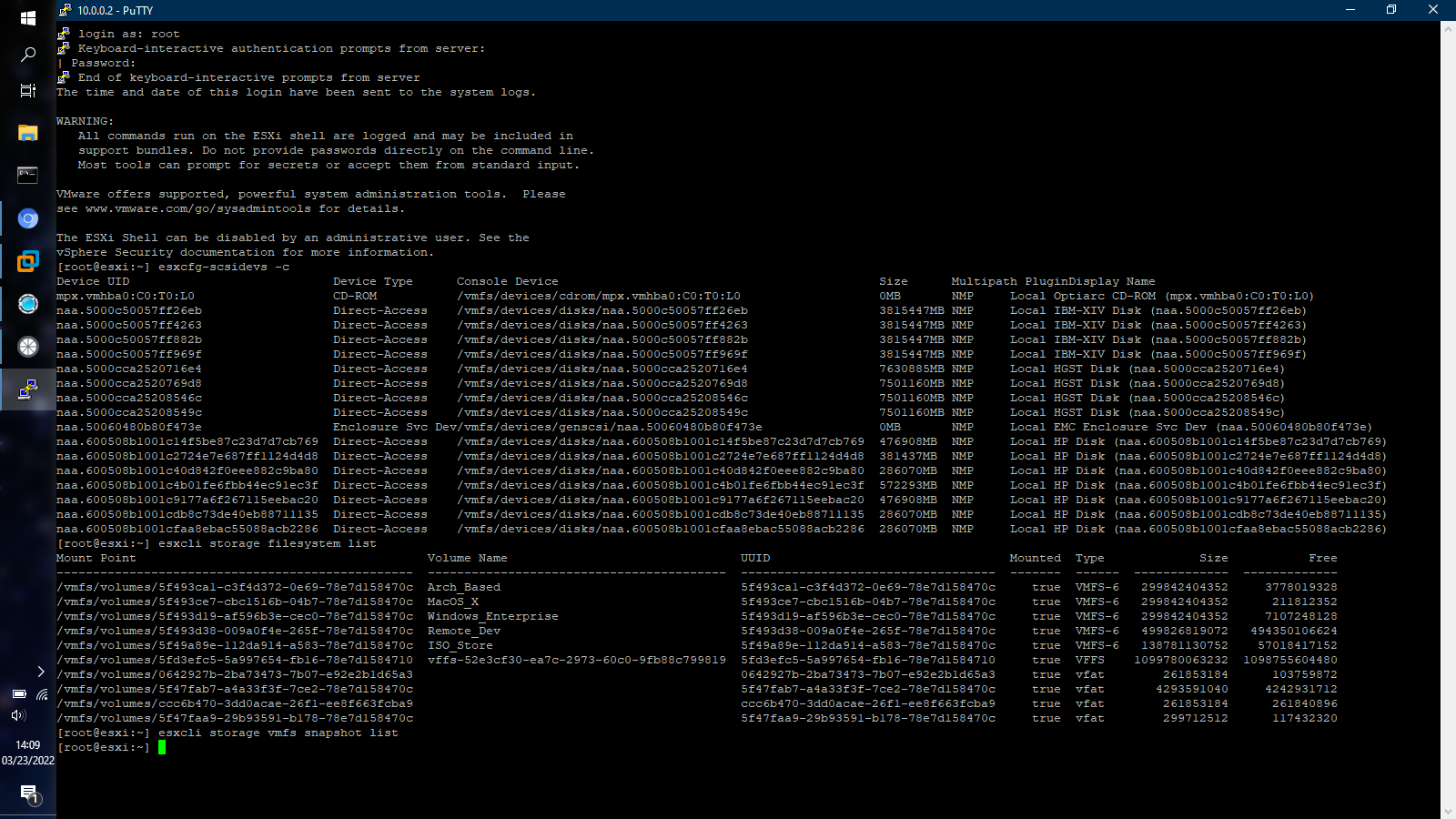1456x819 pixels.
Task: Open the calendar by clicking 14:09 clock
Action: tap(27, 746)
